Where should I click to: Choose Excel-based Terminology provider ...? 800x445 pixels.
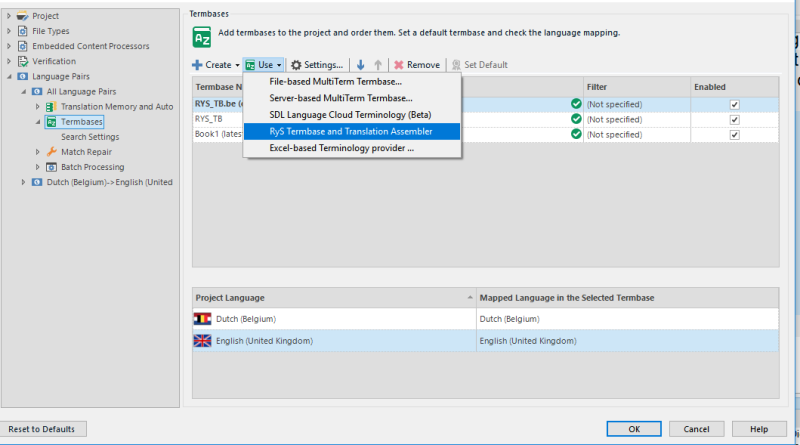[x=352, y=148]
